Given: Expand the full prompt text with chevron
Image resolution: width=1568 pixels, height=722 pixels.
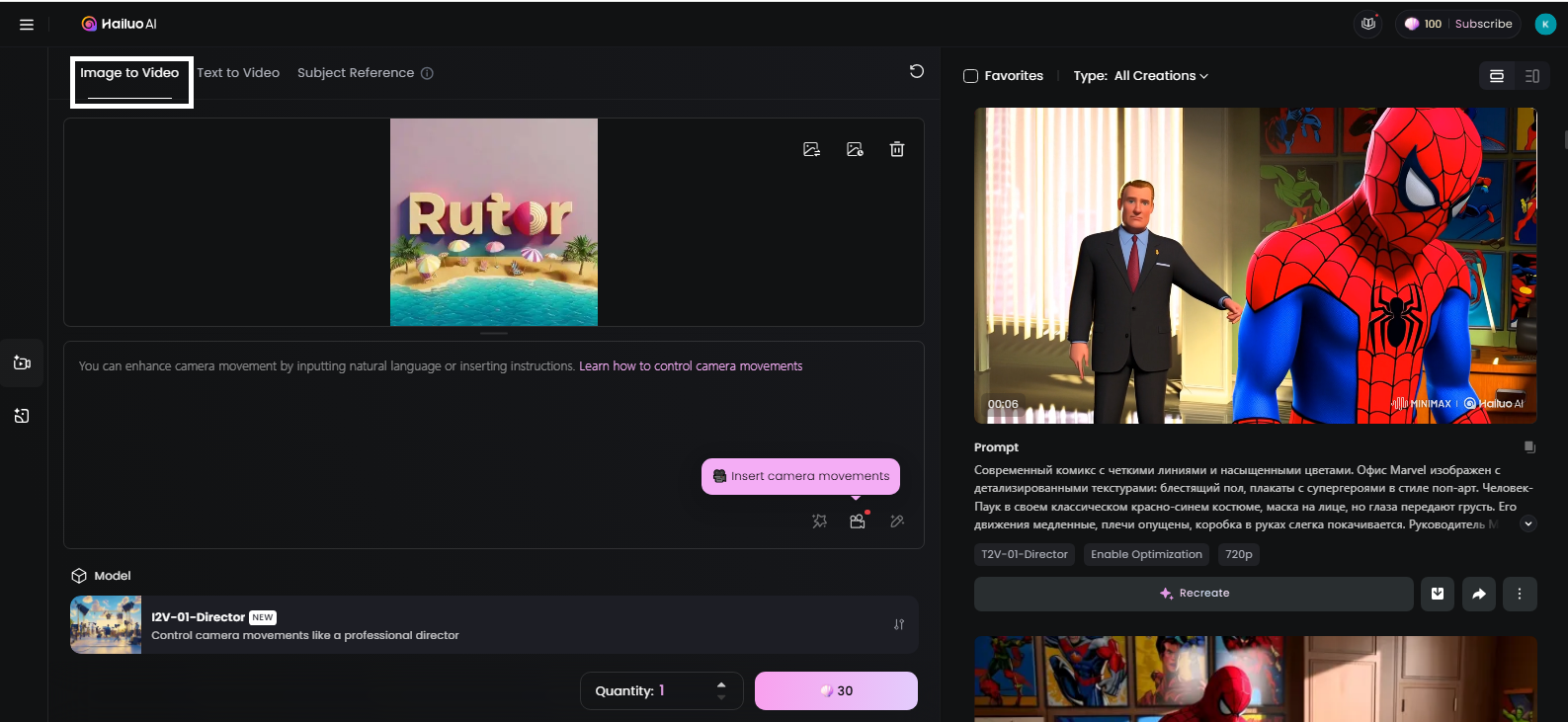Looking at the screenshot, I should click(x=1528, y=524).
